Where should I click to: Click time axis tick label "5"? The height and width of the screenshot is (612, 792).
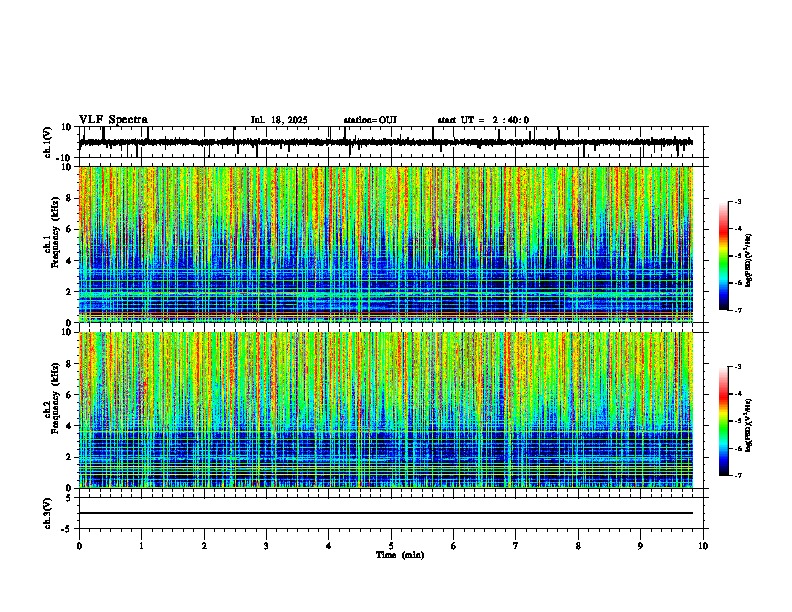point(391,546)
